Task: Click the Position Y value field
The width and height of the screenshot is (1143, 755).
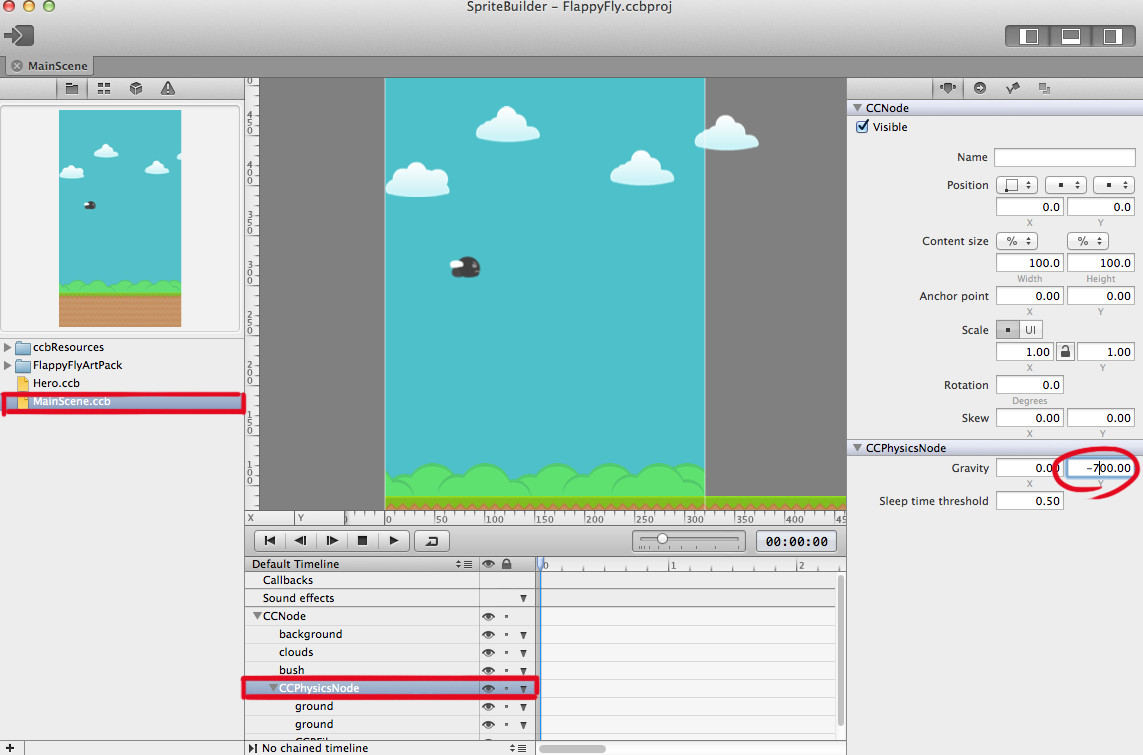Action: pos(1101,207)
